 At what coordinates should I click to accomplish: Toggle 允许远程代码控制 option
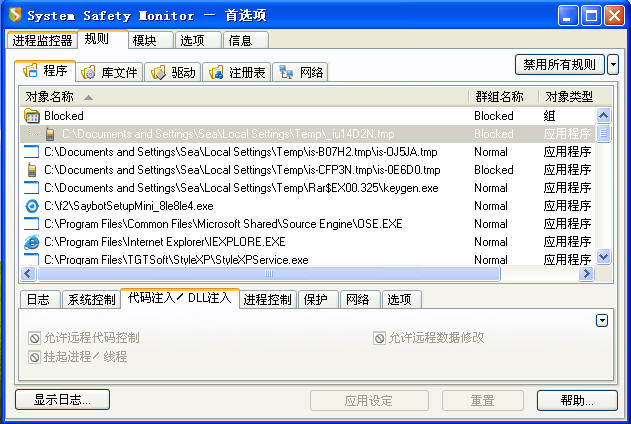35,338
